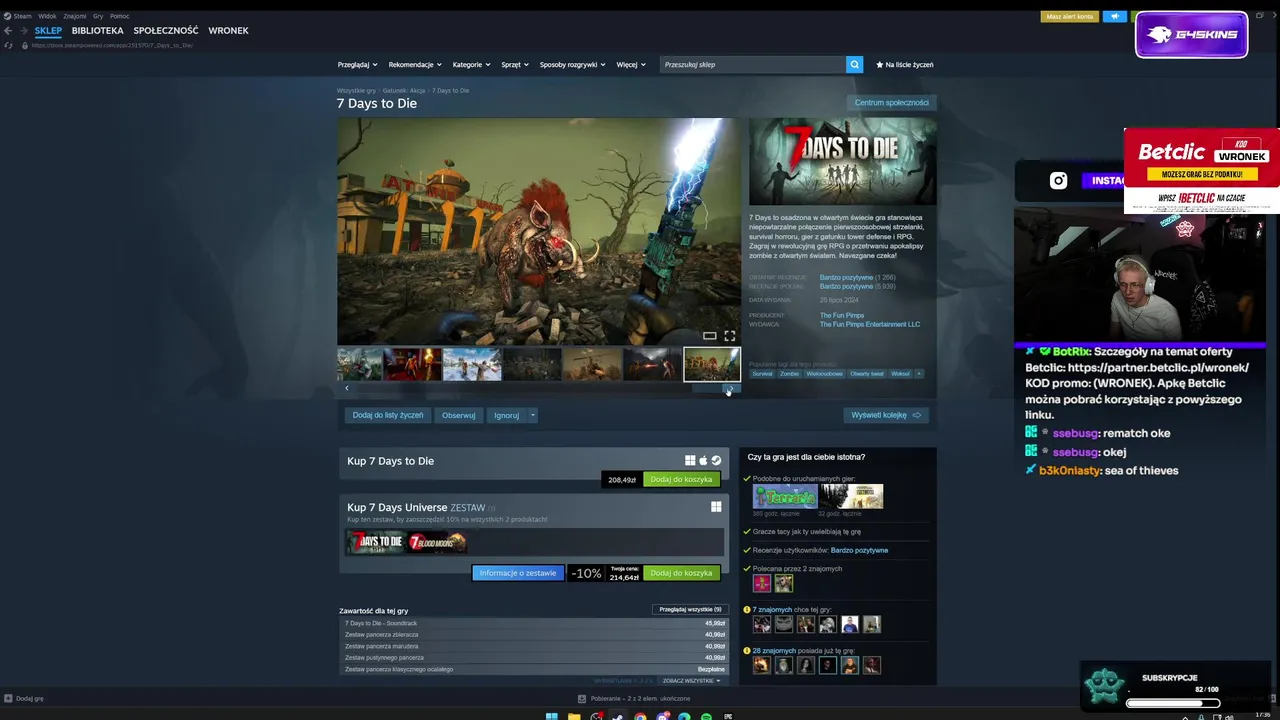Open Centrum społeczności button
This screenshot has width=1280, height=720.
(x=891, y=103)
